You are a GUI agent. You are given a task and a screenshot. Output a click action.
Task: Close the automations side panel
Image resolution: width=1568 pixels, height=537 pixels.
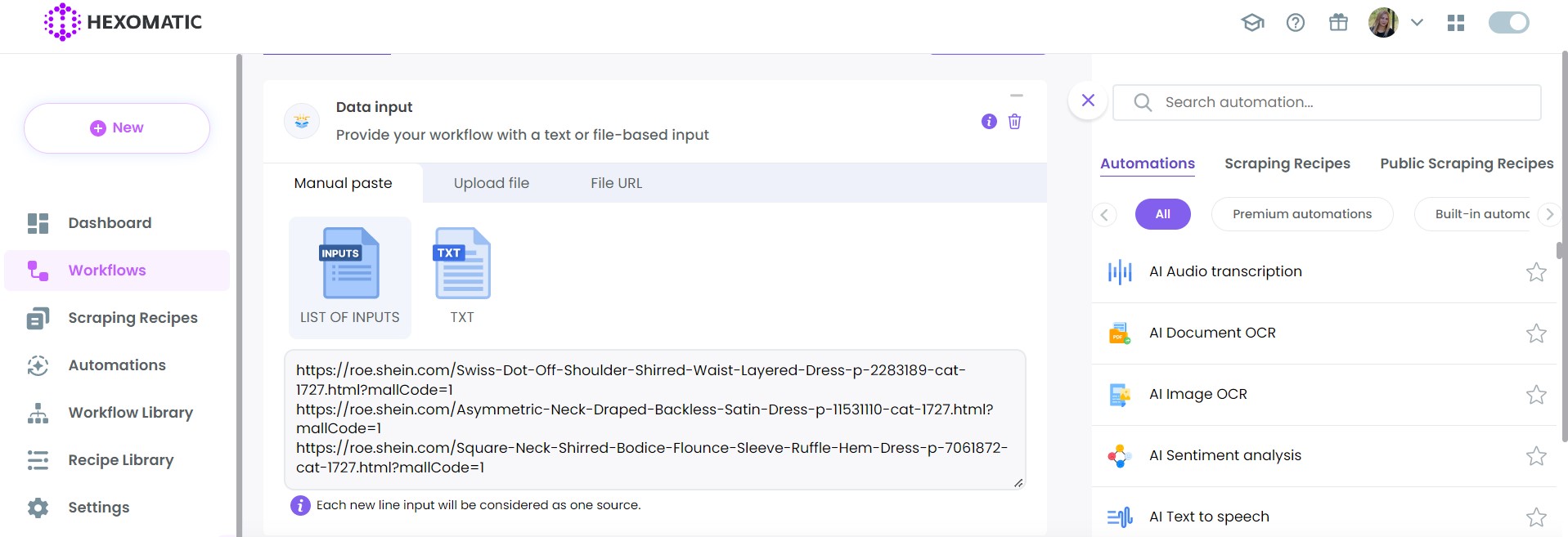coord(1088,101)
